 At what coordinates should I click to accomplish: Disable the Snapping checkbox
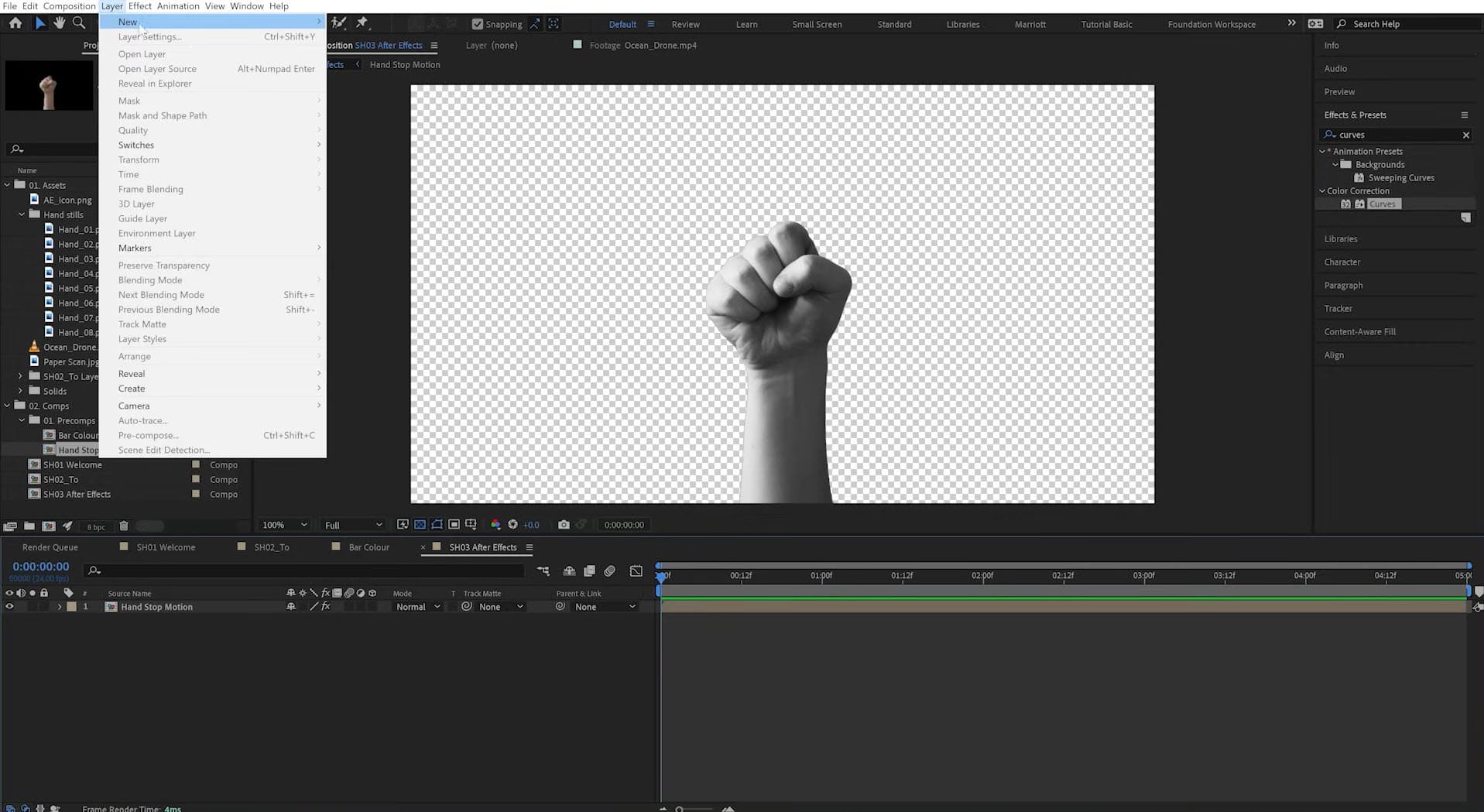478,23
